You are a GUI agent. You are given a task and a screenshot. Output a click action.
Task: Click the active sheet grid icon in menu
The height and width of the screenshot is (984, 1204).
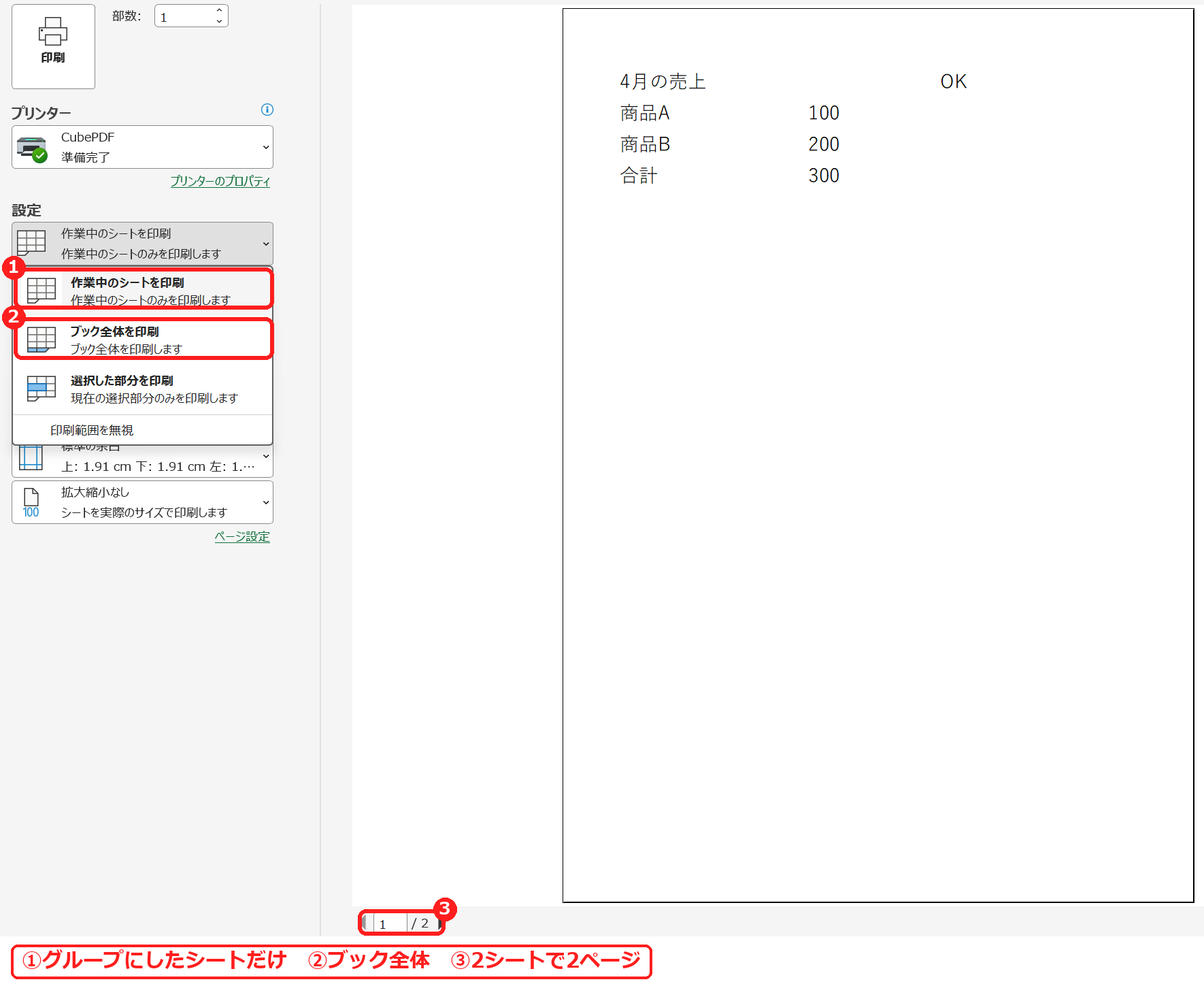tap(41, 290)
